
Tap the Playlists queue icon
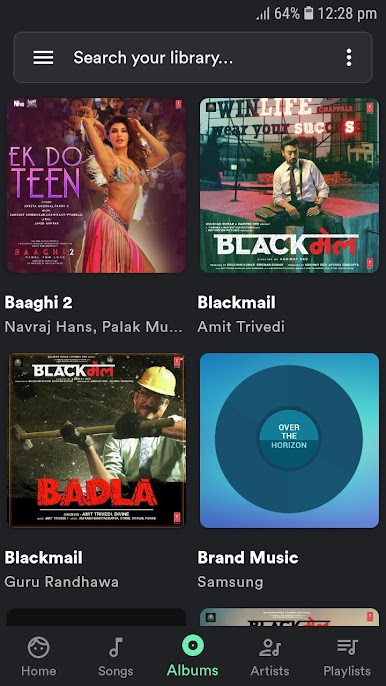pos(347,648)
